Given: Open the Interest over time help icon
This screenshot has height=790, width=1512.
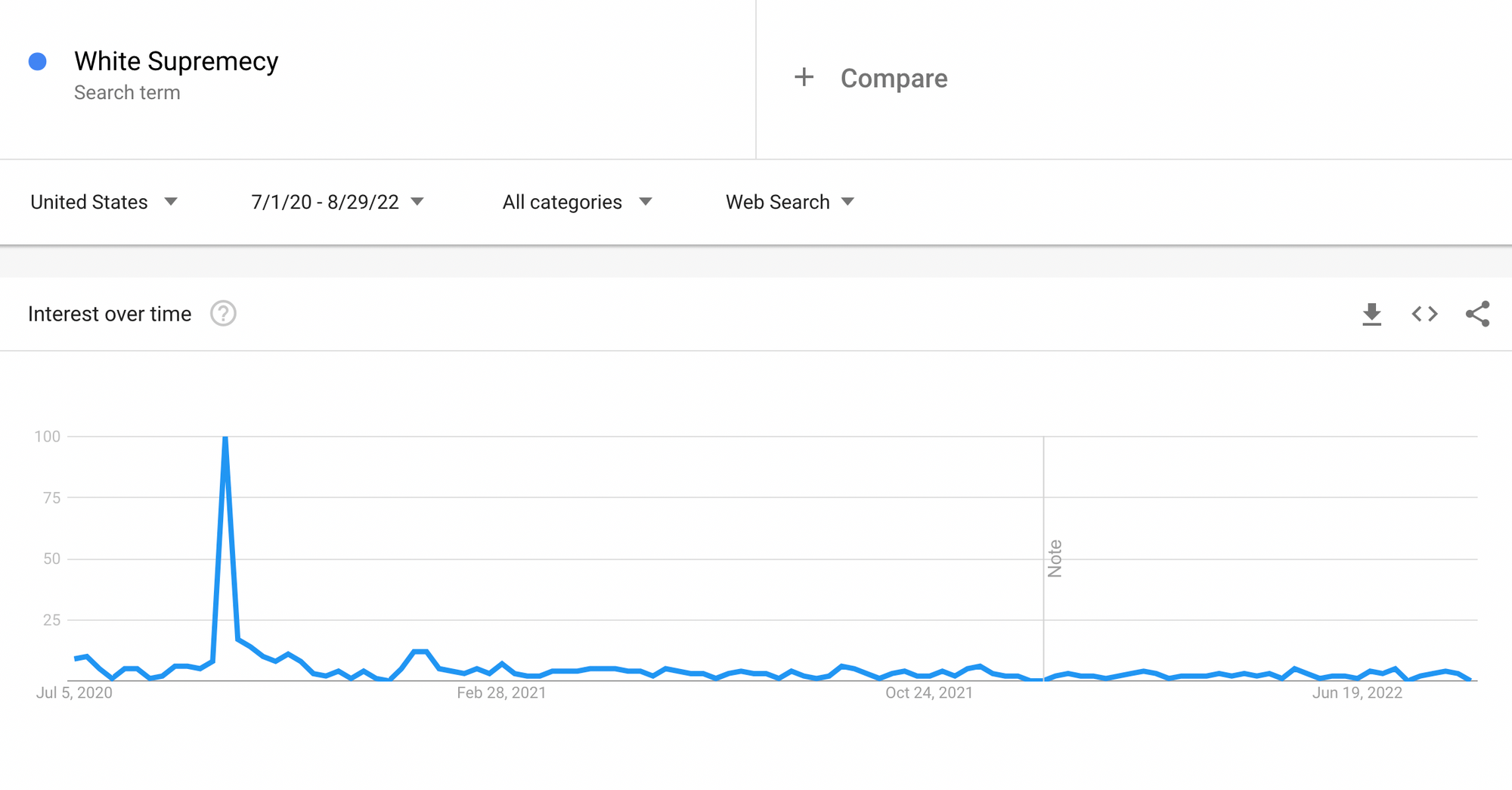Looking at the screenshot, I should pyautogui.click(x=223, y=313).
